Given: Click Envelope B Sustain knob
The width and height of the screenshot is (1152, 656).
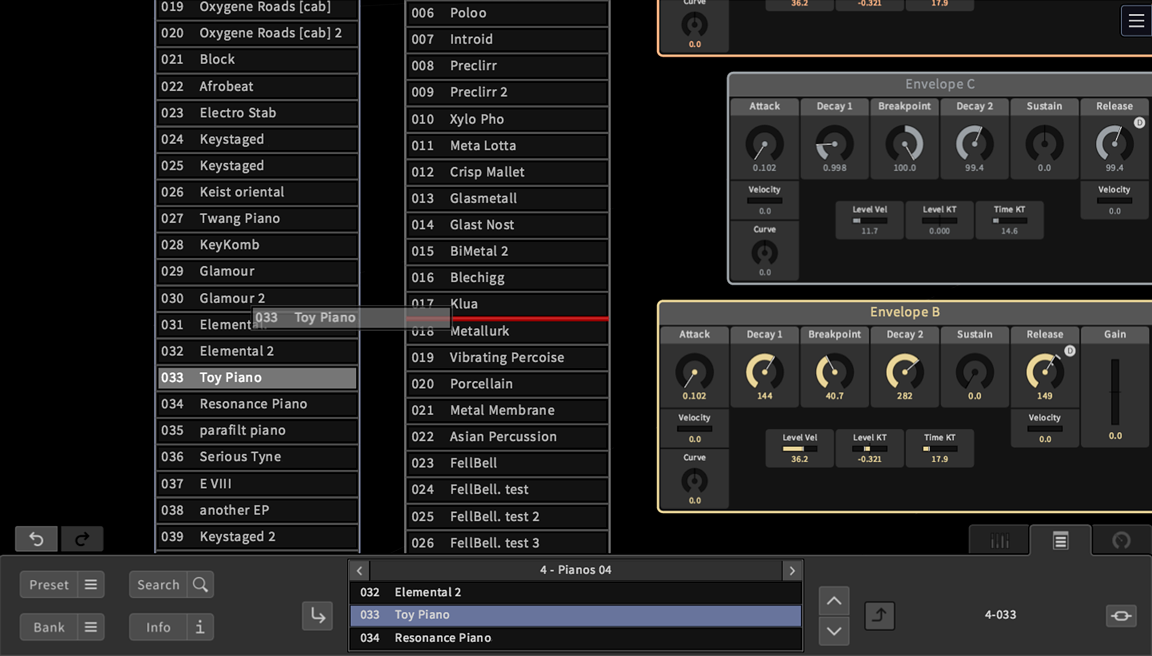Looking at the screenshot, I should click(x=974, y=372).
